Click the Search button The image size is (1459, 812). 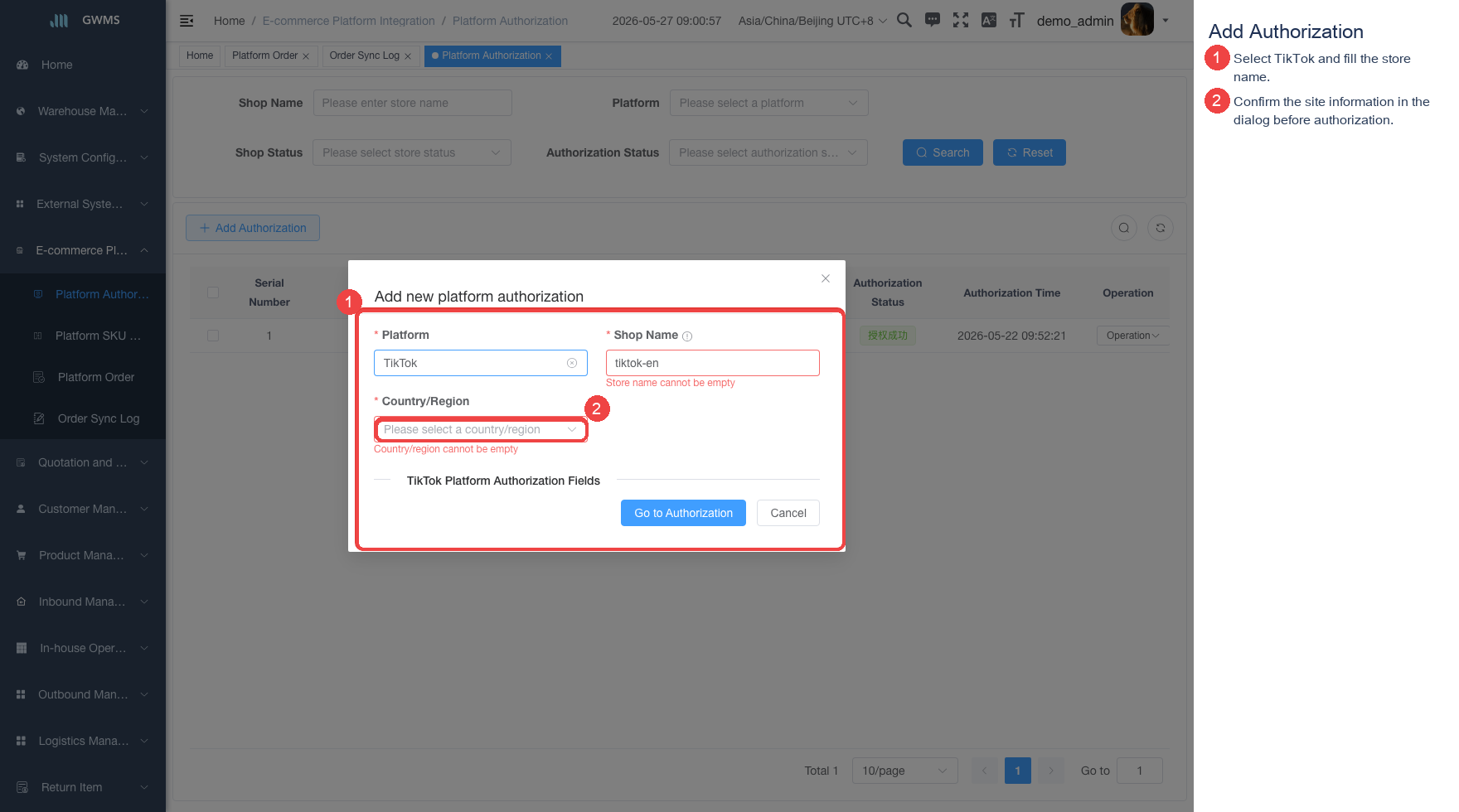click(943, 152)
